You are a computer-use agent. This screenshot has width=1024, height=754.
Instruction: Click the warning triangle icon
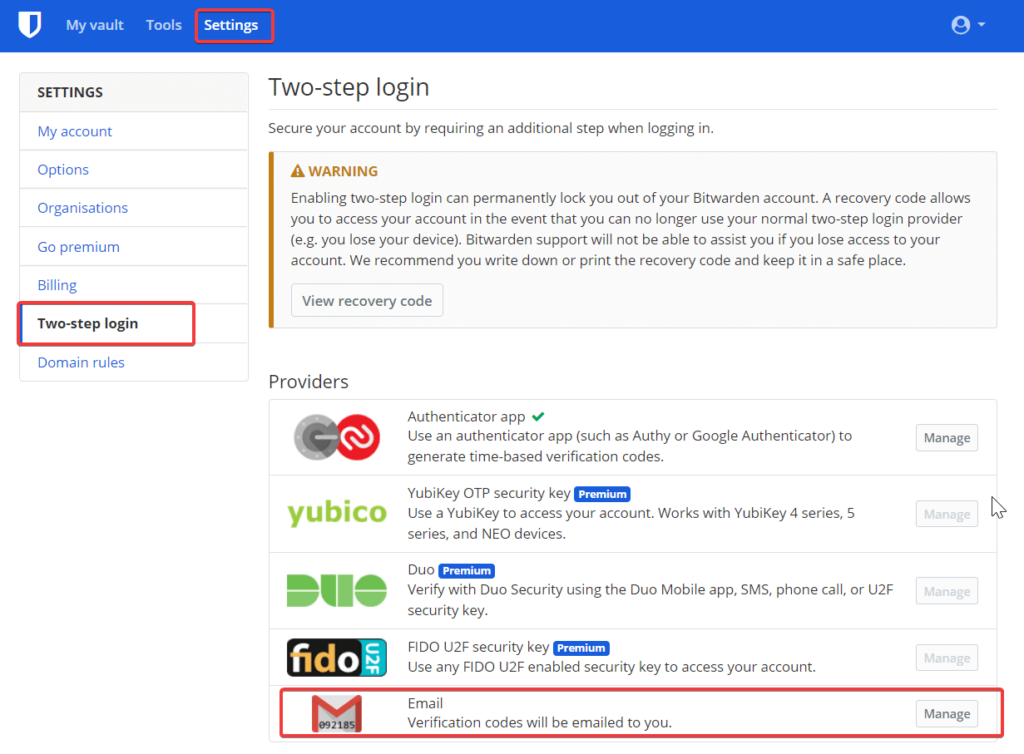tap(298, 171)
